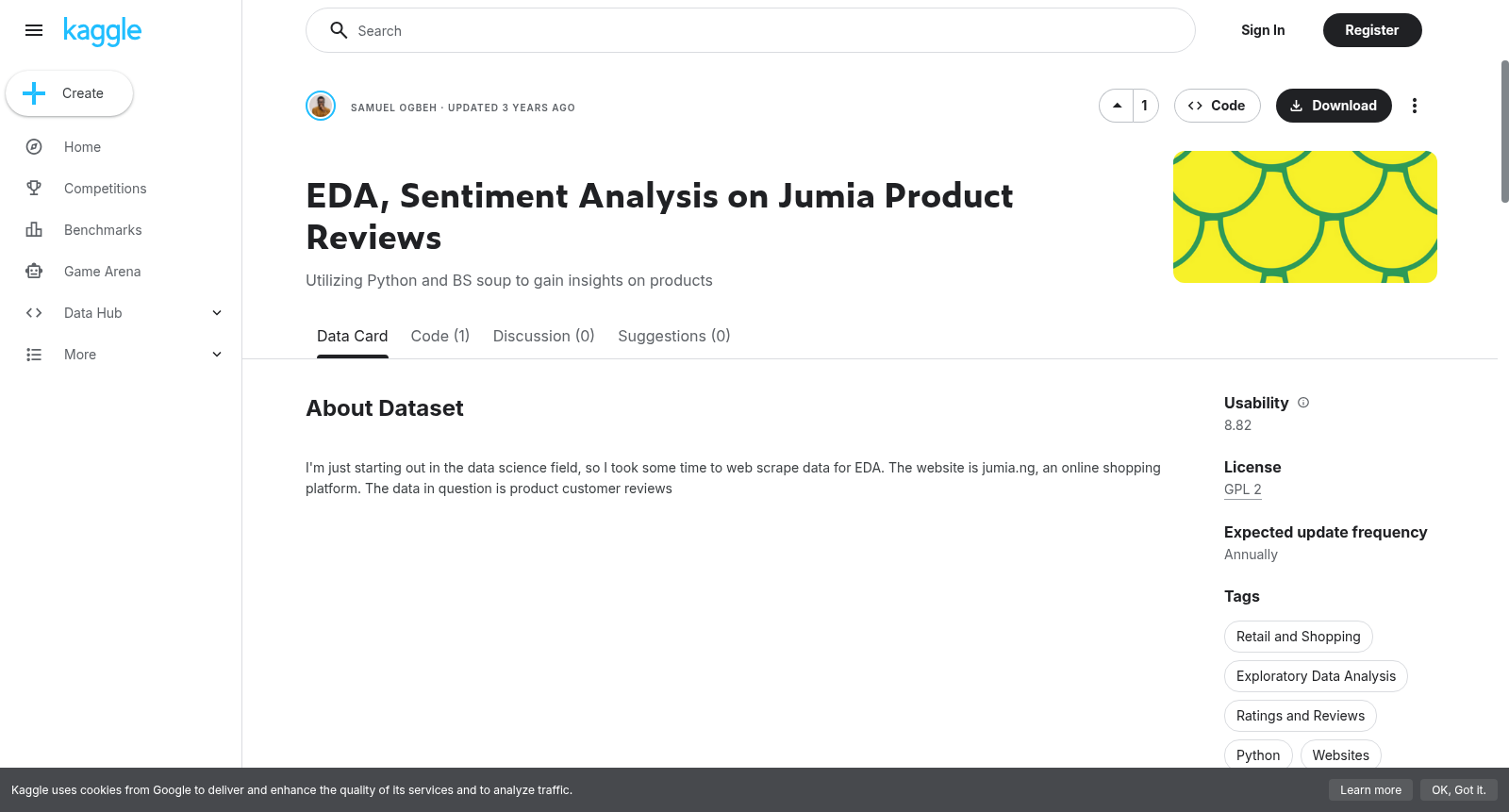Viewport: 1509px width, 812px height.
Task: Click the upvote arrow icon
Action: click(x=1117, y=106)
